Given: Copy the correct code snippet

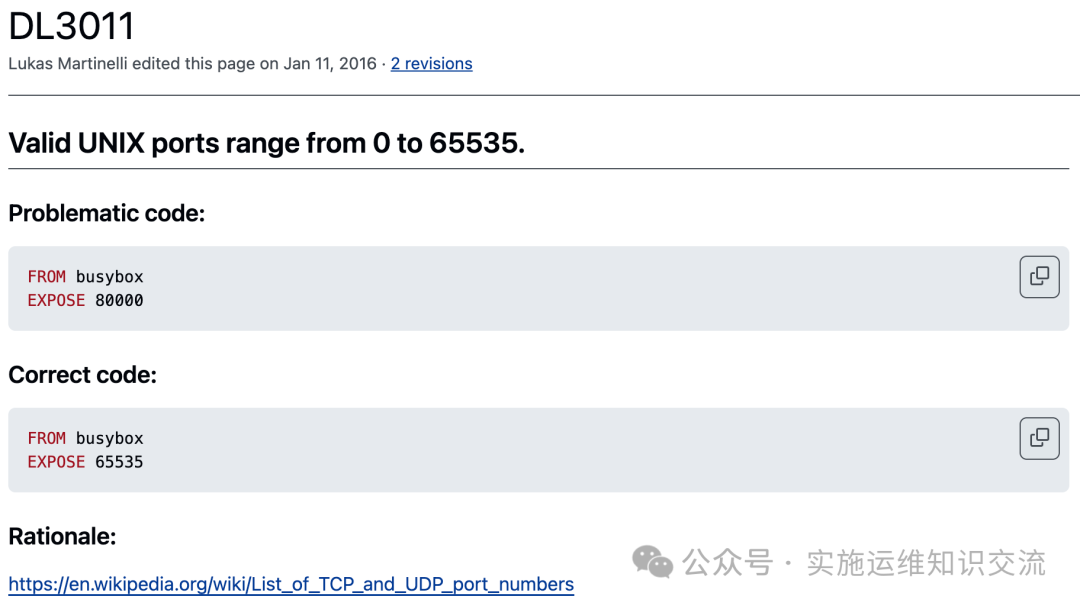Looking at the screenshot, I should [x=1039, y=438].
